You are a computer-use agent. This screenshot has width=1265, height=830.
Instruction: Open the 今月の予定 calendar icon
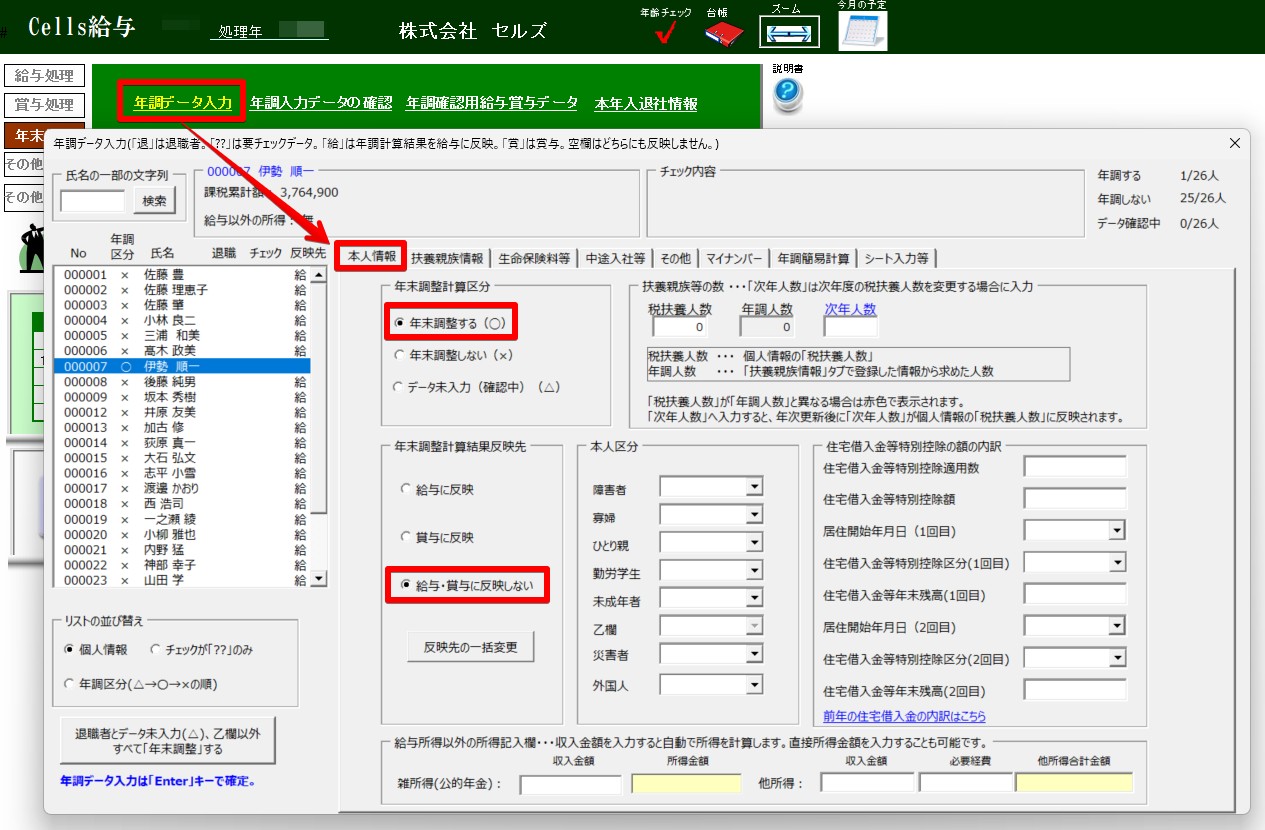pos(862,32)
